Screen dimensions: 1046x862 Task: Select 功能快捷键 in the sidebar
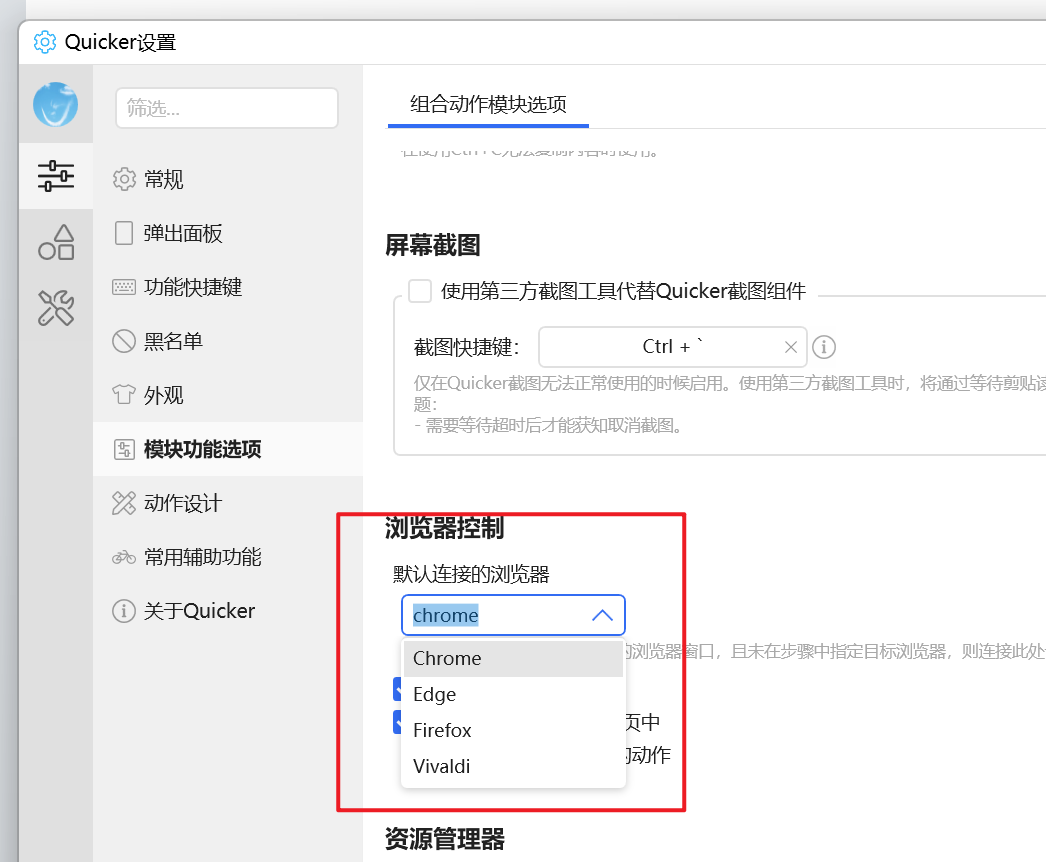[x=227, y=287]
